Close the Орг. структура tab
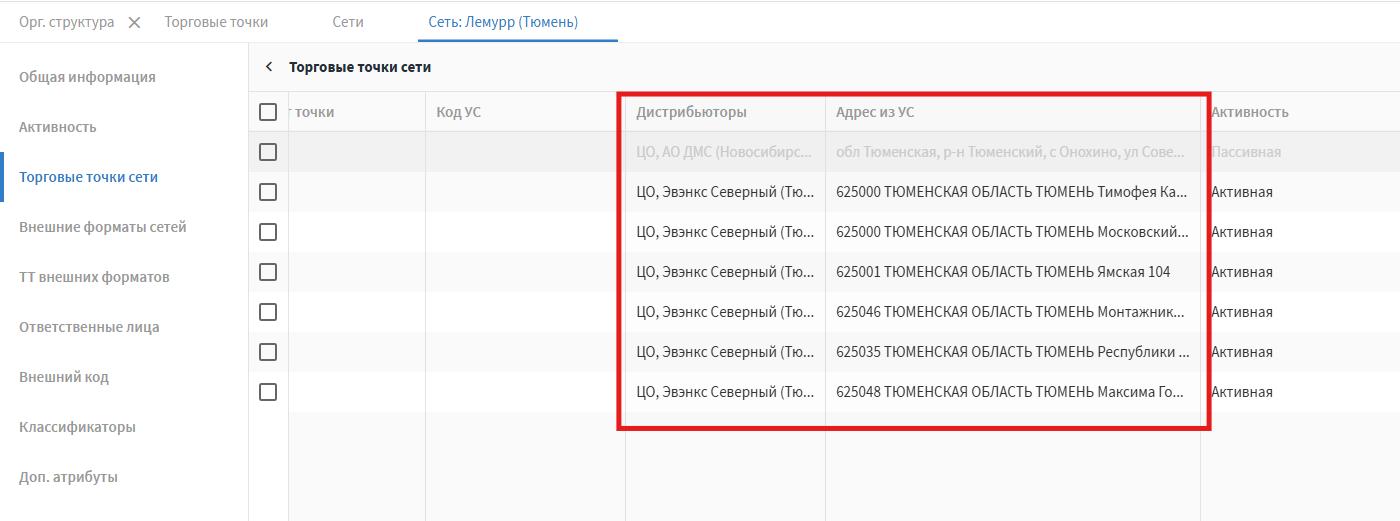The width and height of the screenshot is (1400, 521). tap(135, 22)
